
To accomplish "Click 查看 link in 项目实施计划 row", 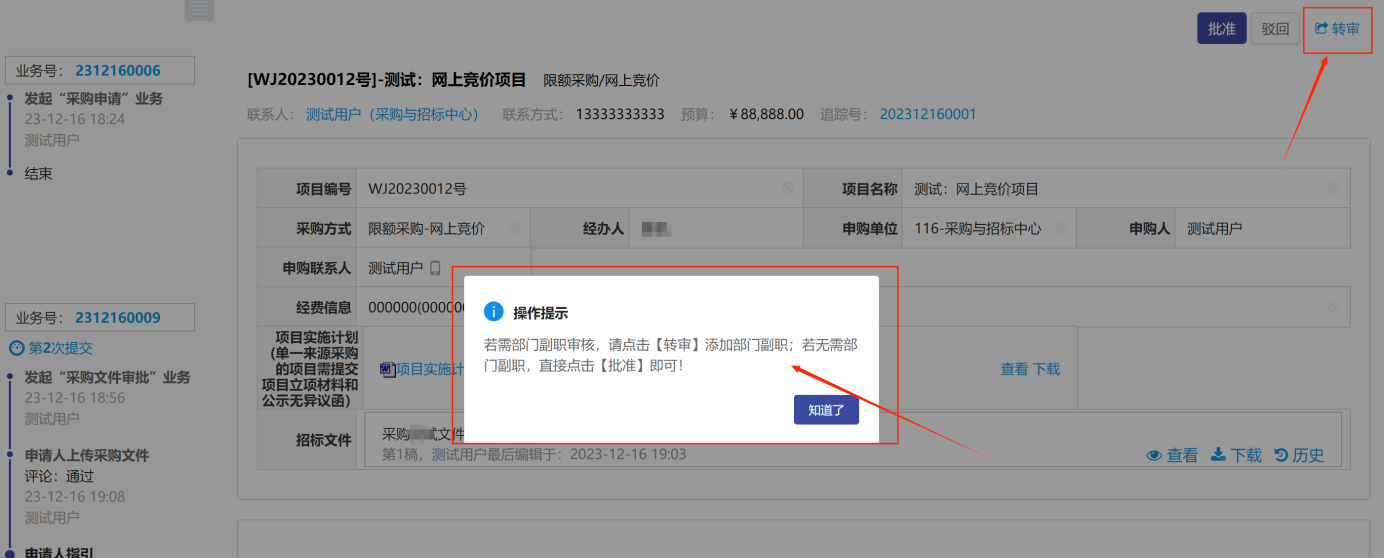I will (1014, 369).
